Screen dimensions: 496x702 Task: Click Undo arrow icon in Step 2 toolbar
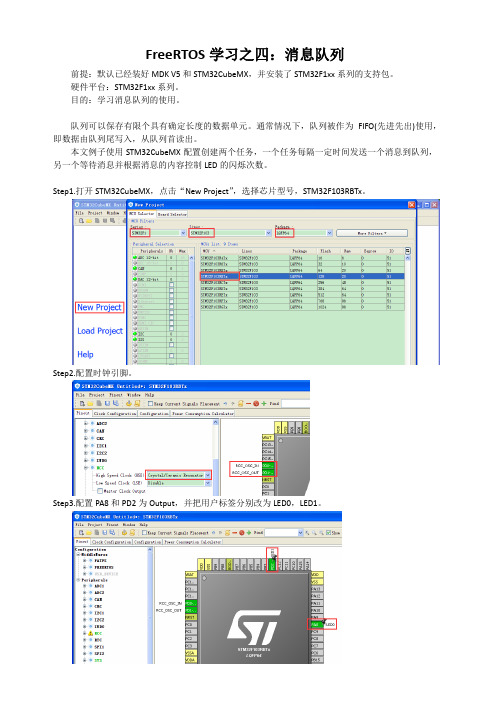[x=225, y=403]
